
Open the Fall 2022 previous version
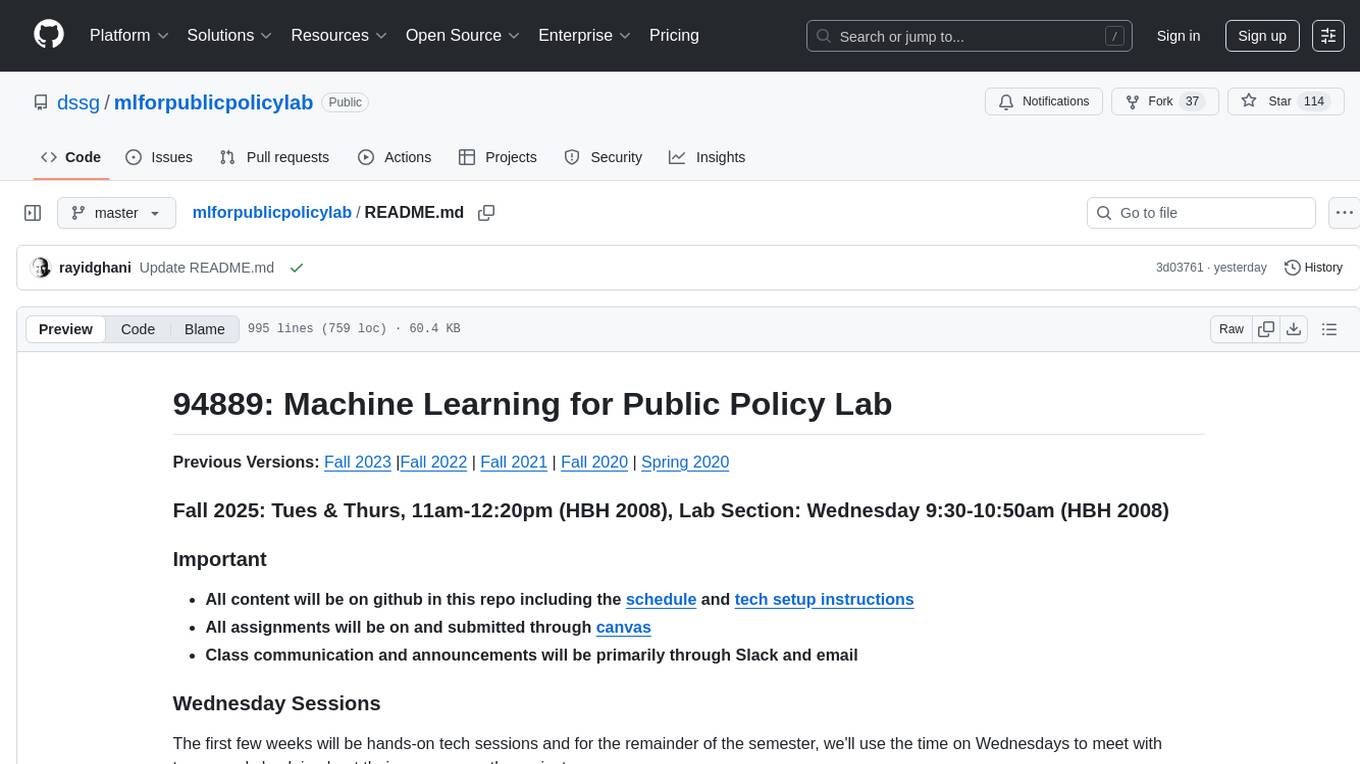(434, 462)
